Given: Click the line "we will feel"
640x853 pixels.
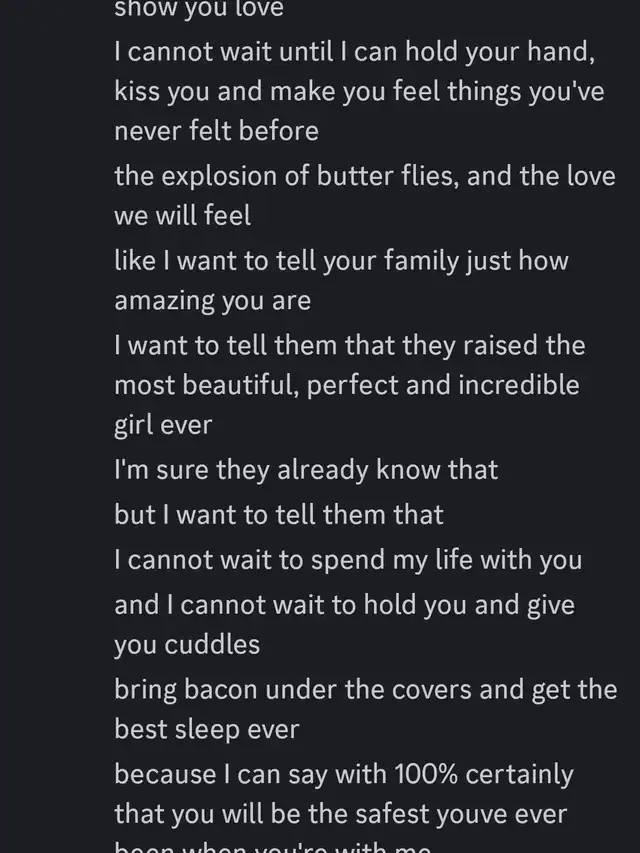Looking at the screenshot, I should click(182, 215).
